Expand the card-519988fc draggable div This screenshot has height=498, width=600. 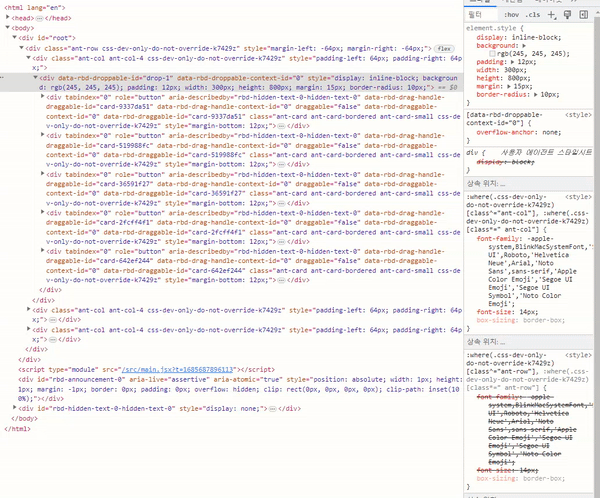click(42, 135)
